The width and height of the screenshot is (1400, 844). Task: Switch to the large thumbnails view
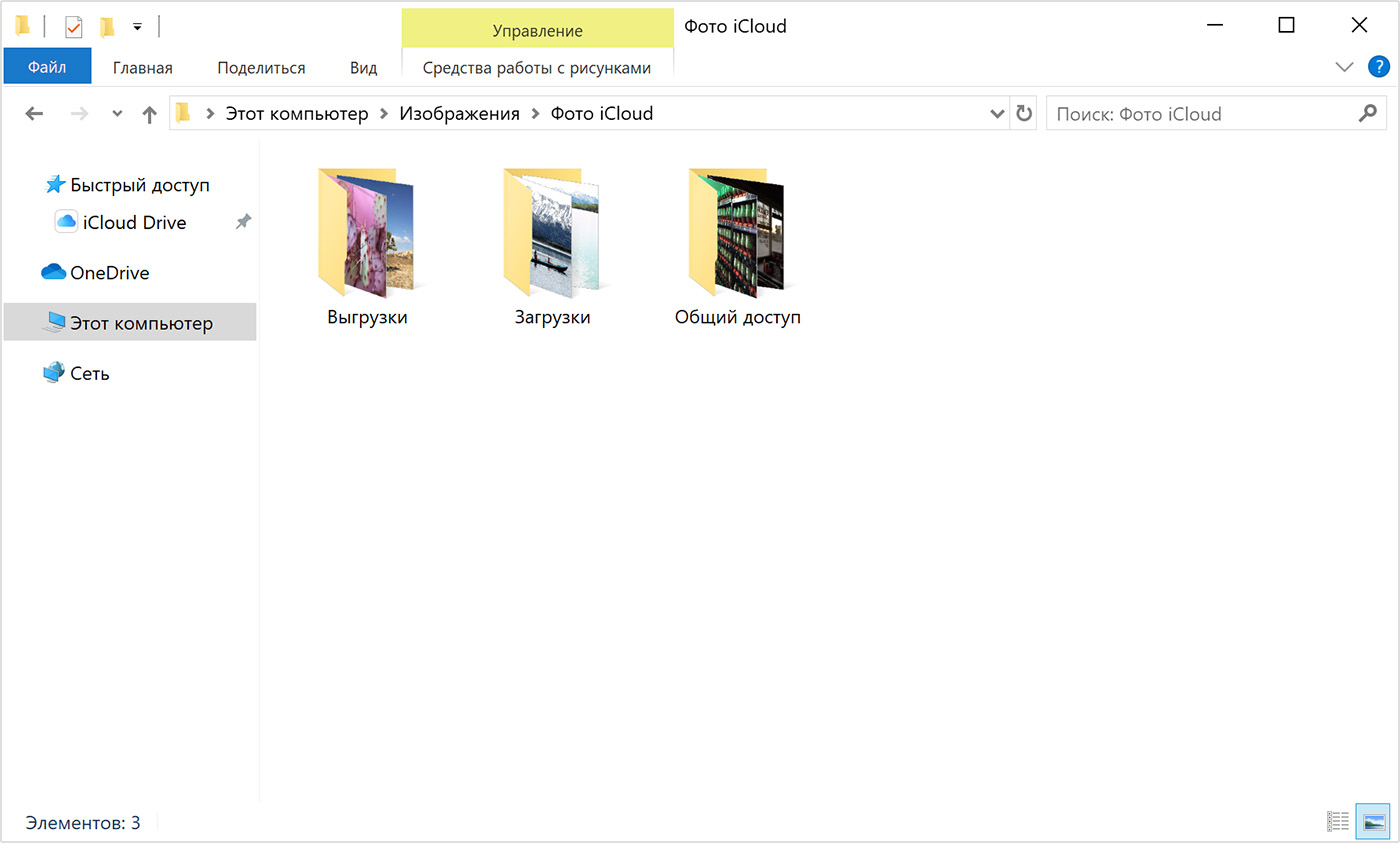[x=1372, y=821]
